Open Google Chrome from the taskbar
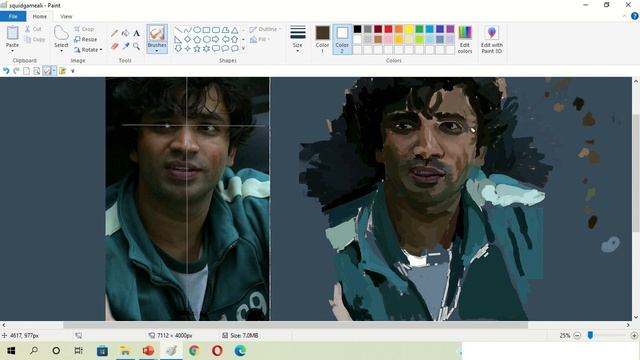 click(x=194, y=351)
